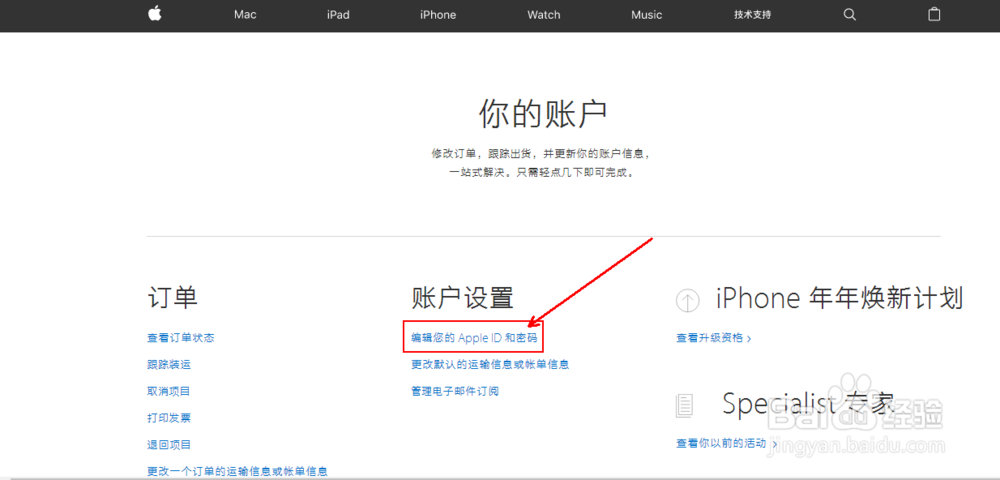Screen dimensions: 1000x480
Task: Open the Watch menu item
Action: [x=543, y=15]
